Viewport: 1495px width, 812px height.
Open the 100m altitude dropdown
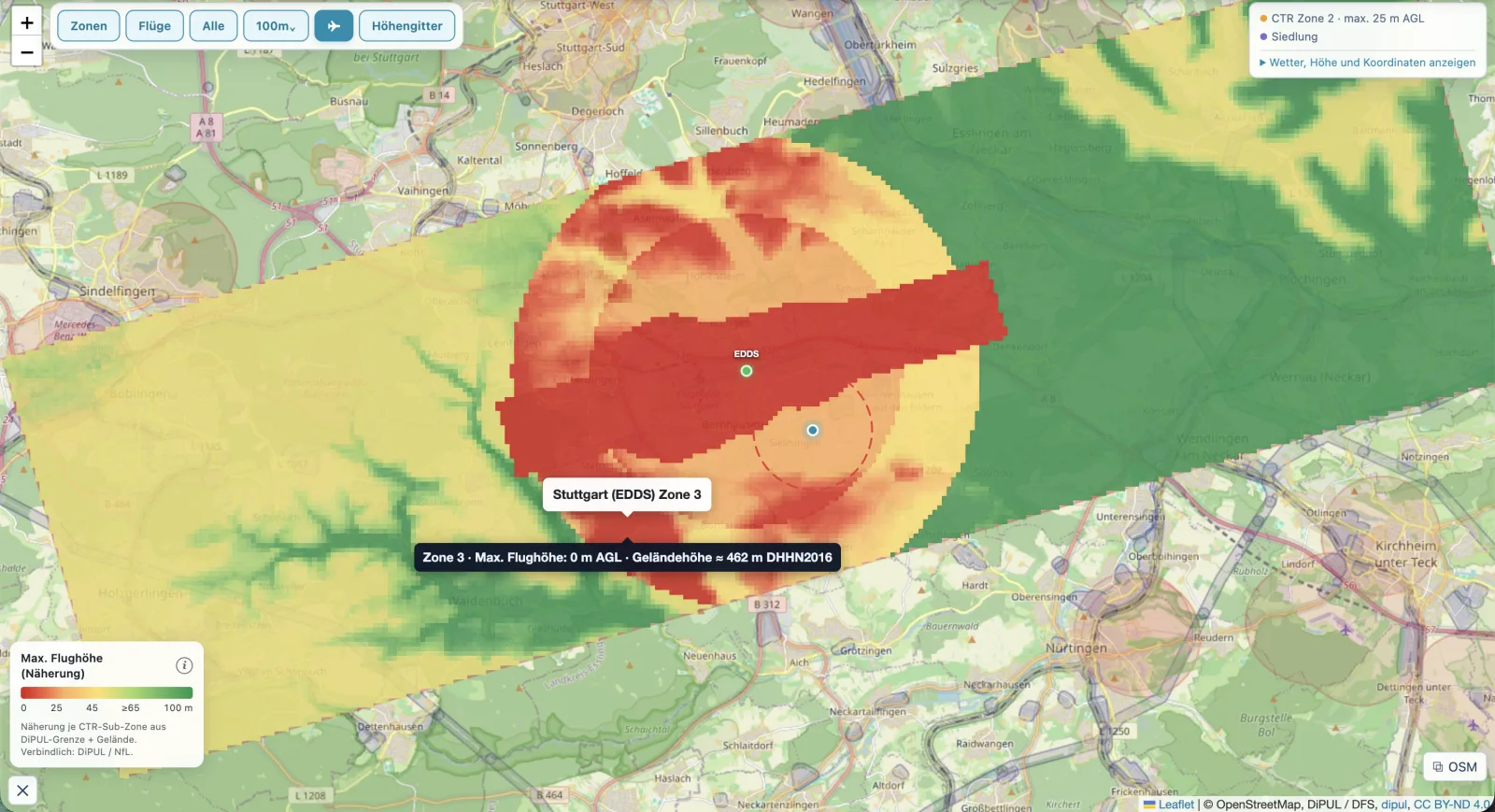[x=276, y=26]
